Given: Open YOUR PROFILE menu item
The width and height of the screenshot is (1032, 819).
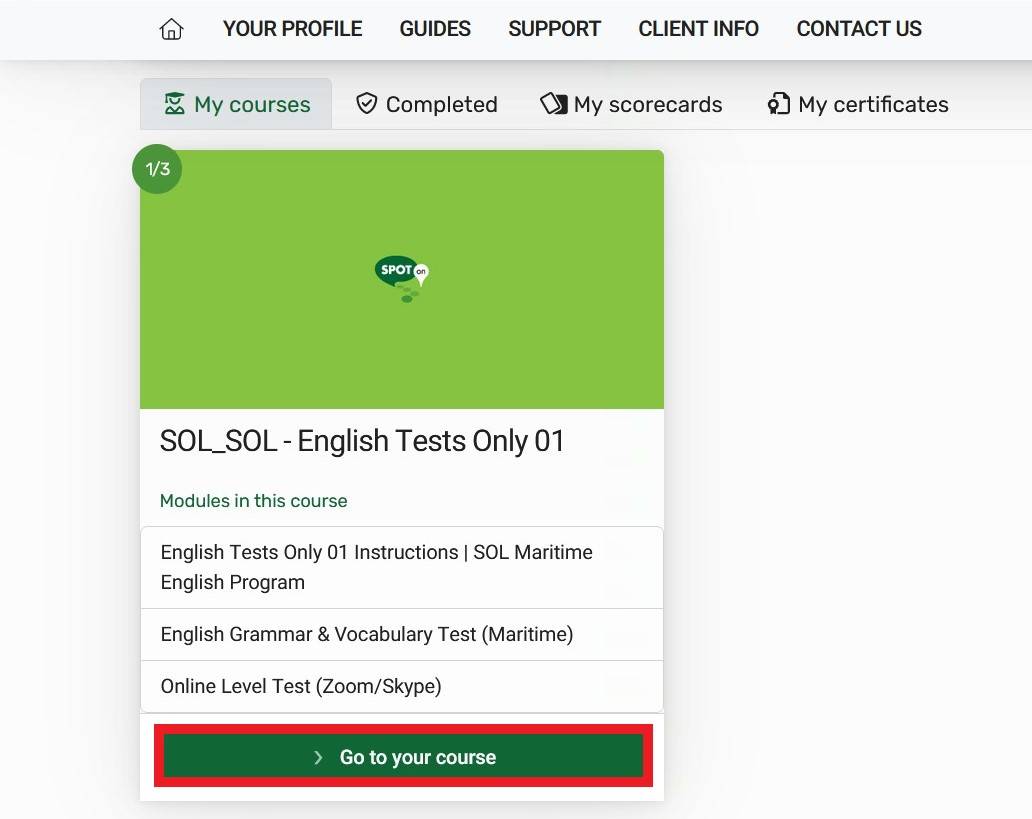Looking at the screenshot, I should tap(292, 29).
